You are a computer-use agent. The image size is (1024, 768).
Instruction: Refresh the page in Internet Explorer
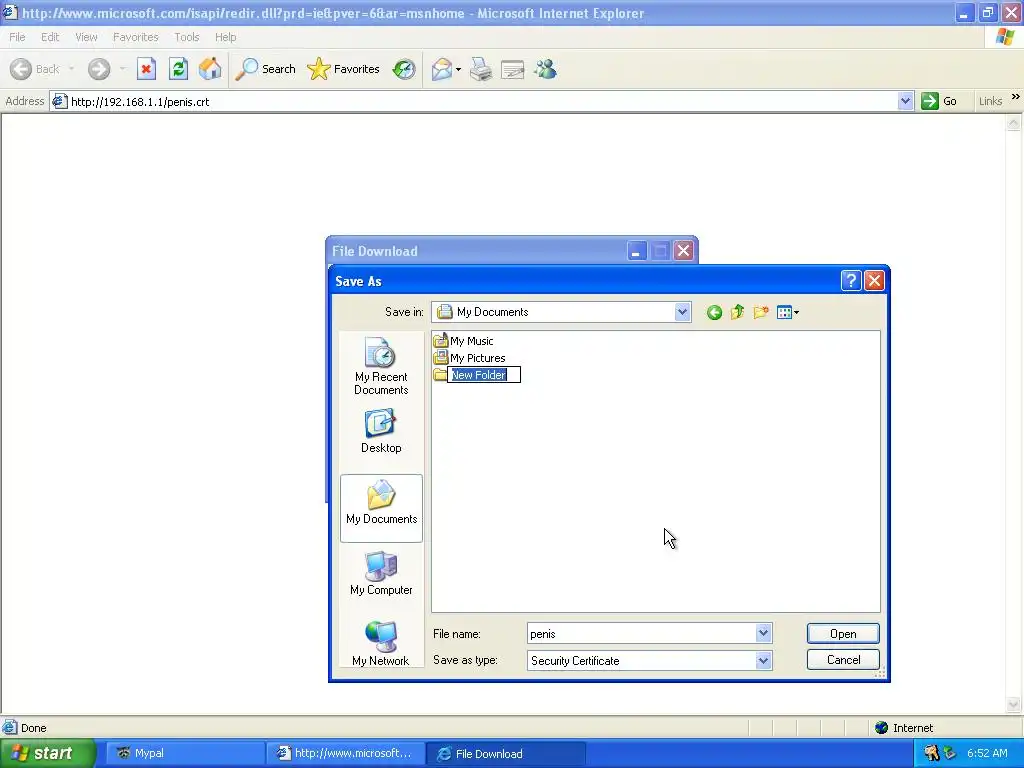point(178,69)
